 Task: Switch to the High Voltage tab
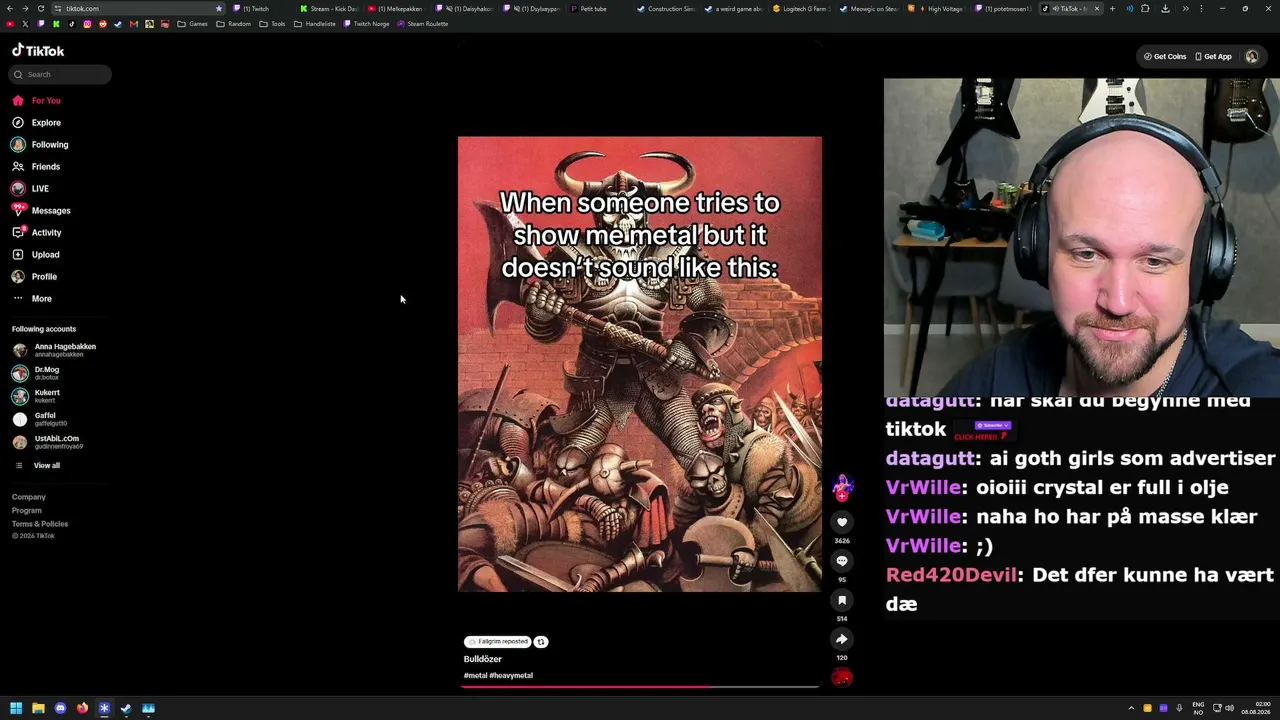pyautogui.click(x=938, y=9)
